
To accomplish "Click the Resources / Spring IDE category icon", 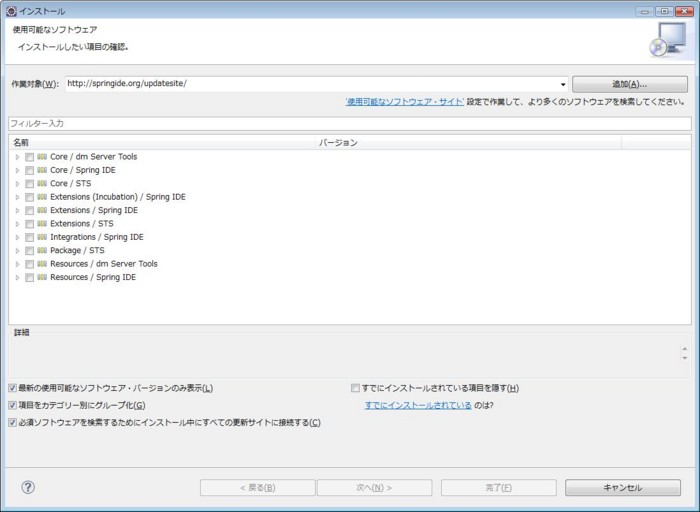I will (42, 277).
